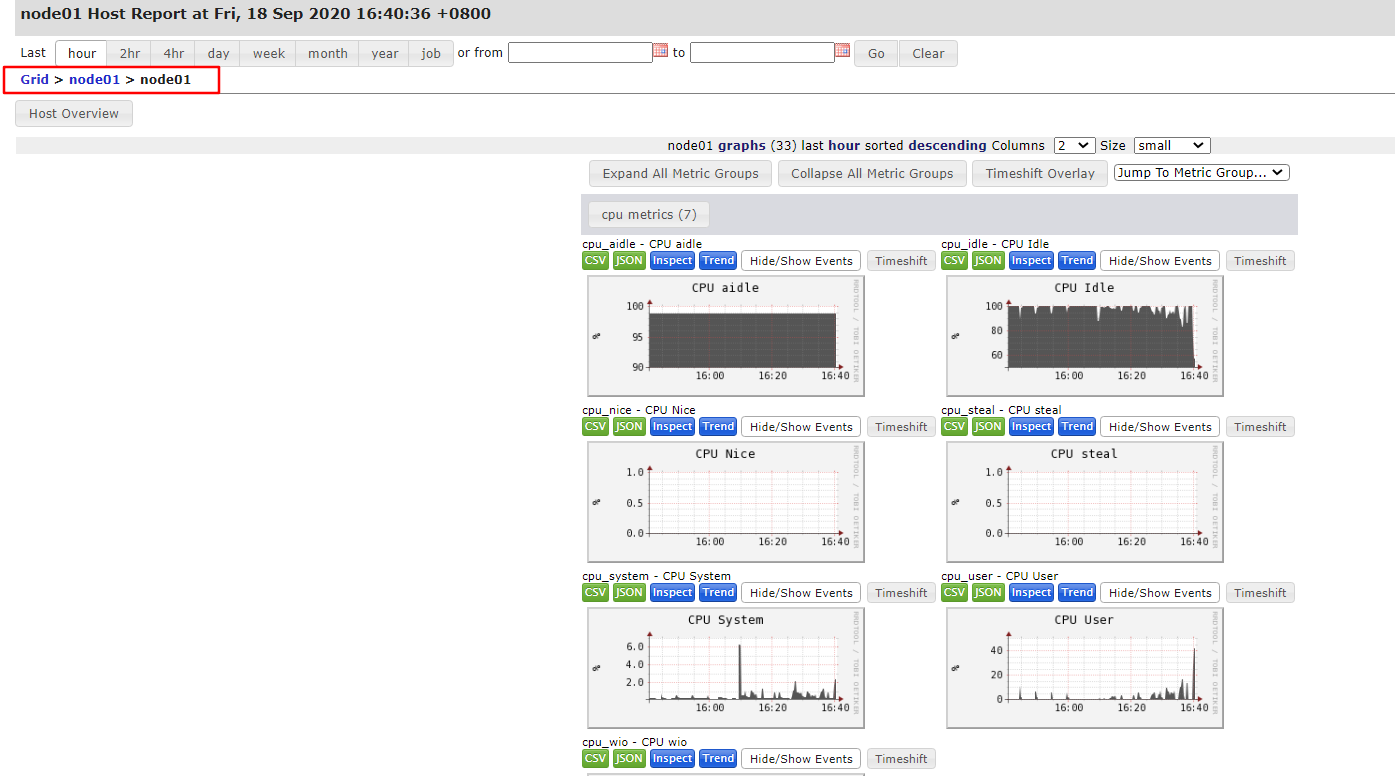Focus the from date input field

(580, 52)
